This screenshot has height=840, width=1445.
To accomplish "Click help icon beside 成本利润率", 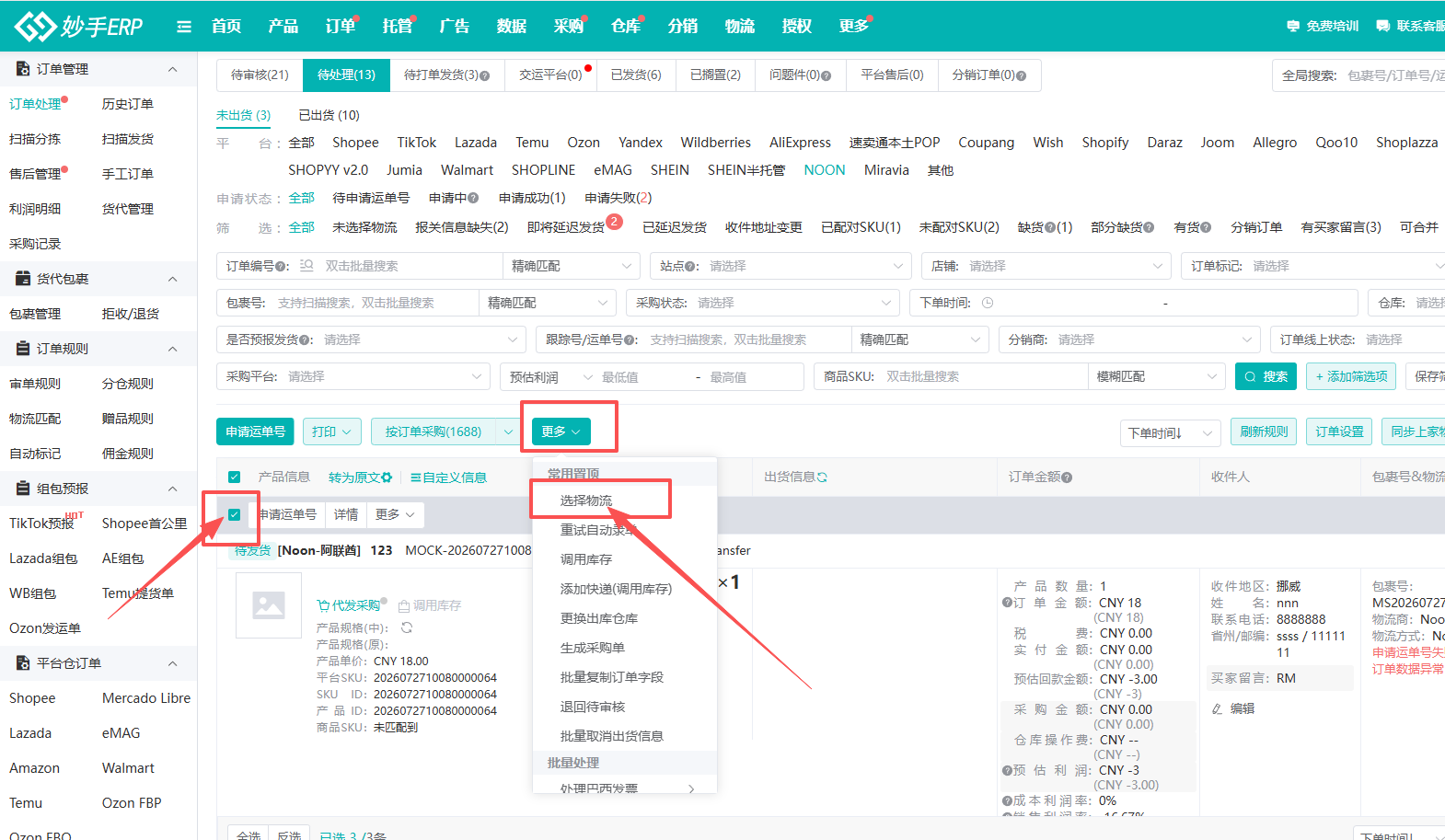I will [x=1007, y=800].
